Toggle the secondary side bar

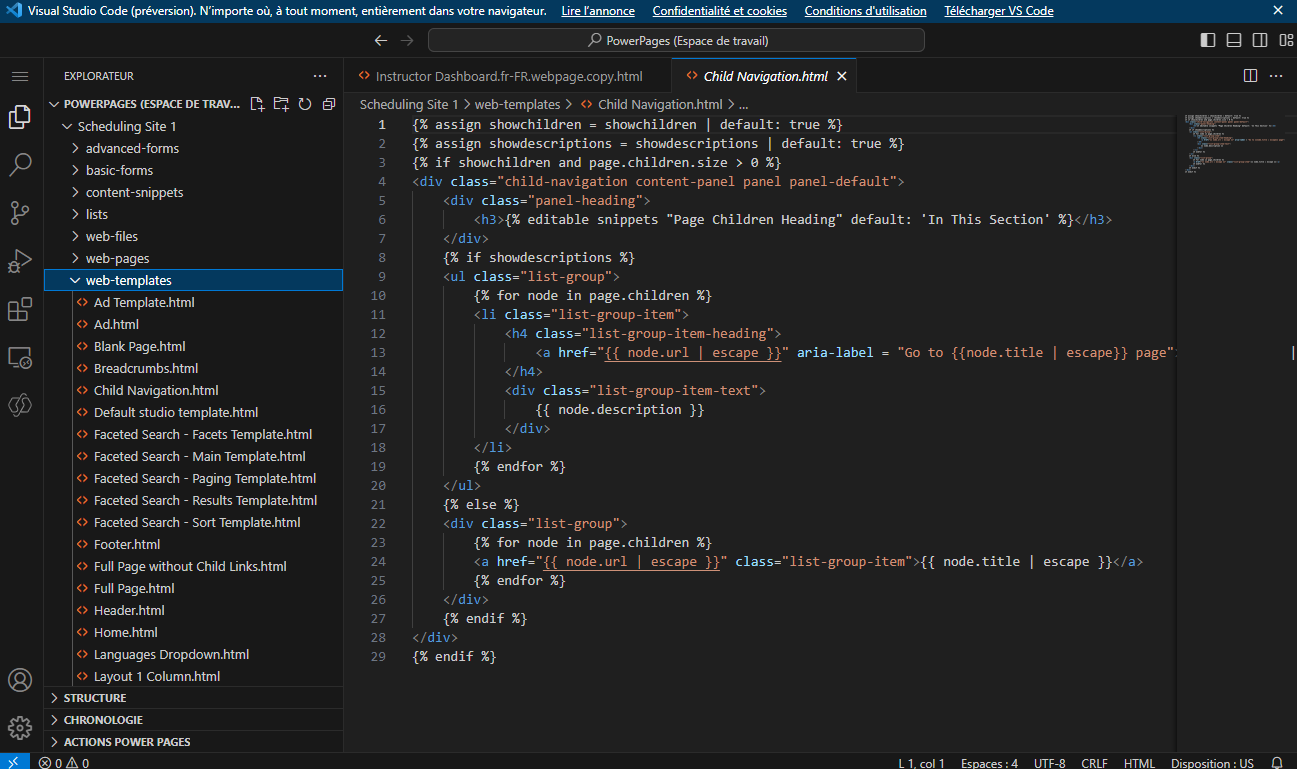pyautogui.click(x=1260, y=39)
